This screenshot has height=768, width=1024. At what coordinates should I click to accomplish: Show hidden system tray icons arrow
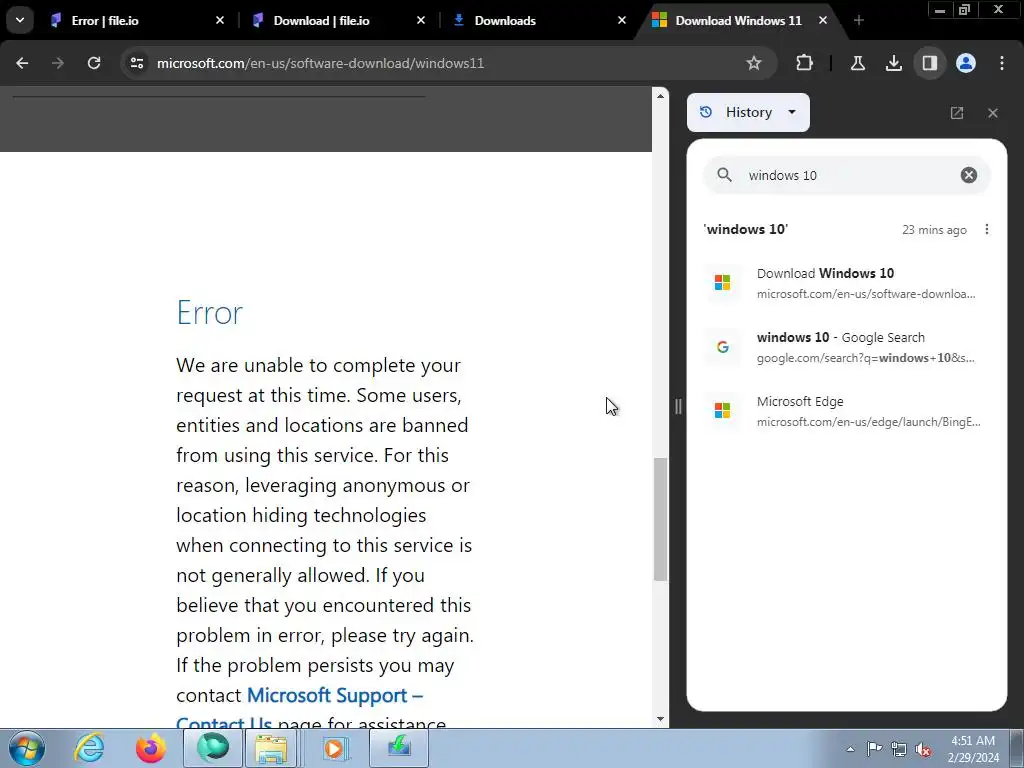850,749
